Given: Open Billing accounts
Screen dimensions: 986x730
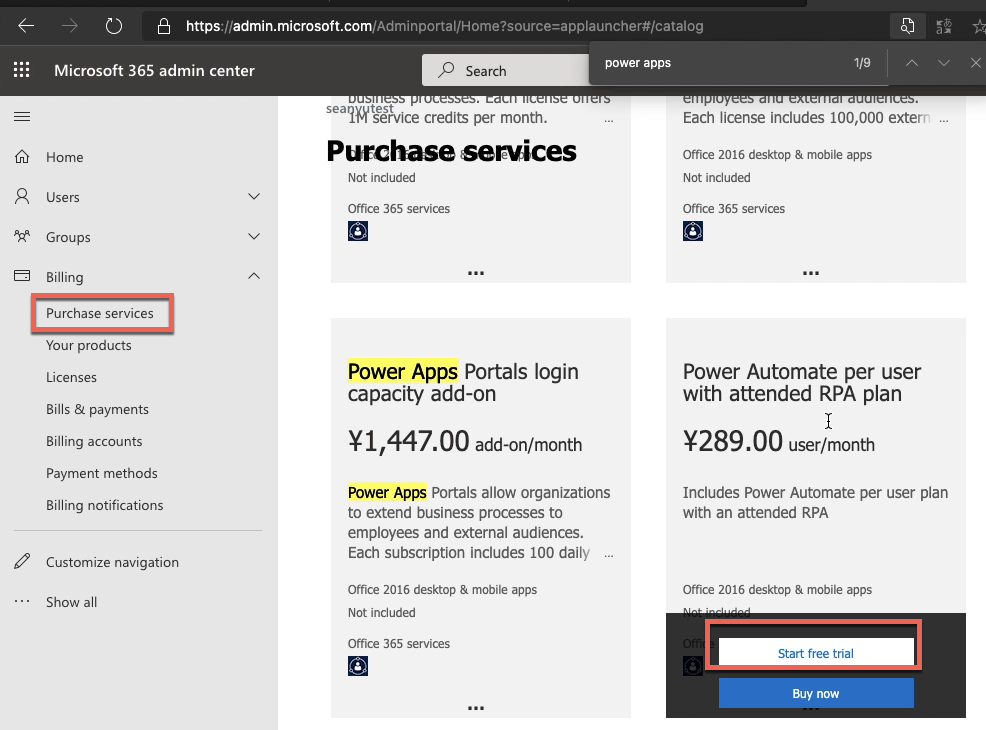Looking at the screenshot, I should [94, 441].
